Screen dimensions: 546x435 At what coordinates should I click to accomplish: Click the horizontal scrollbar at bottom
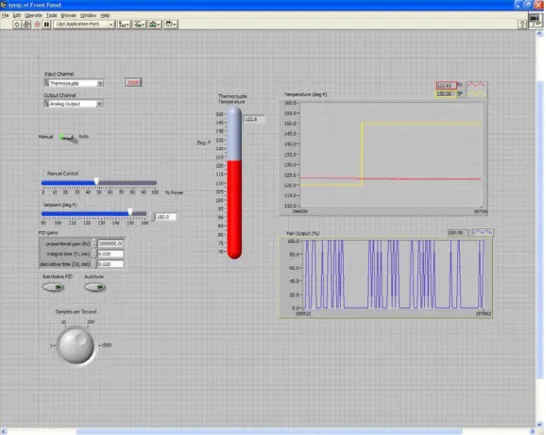coord(269,432)
